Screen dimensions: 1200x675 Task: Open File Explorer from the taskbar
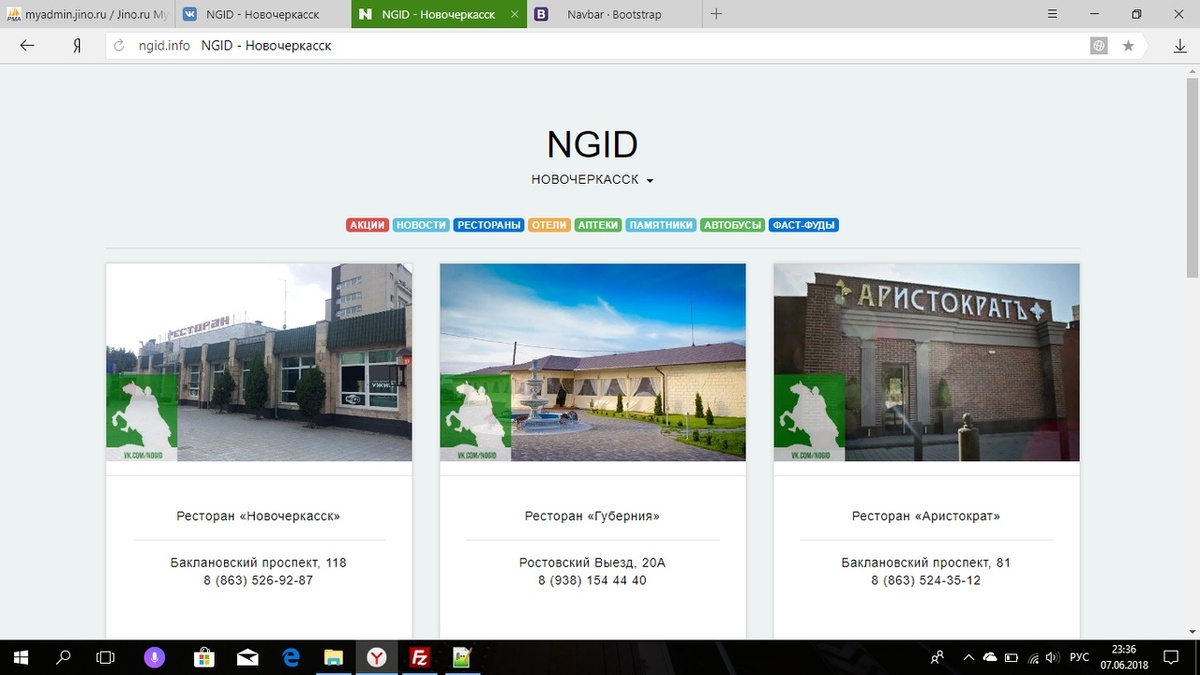pos(334,657)
